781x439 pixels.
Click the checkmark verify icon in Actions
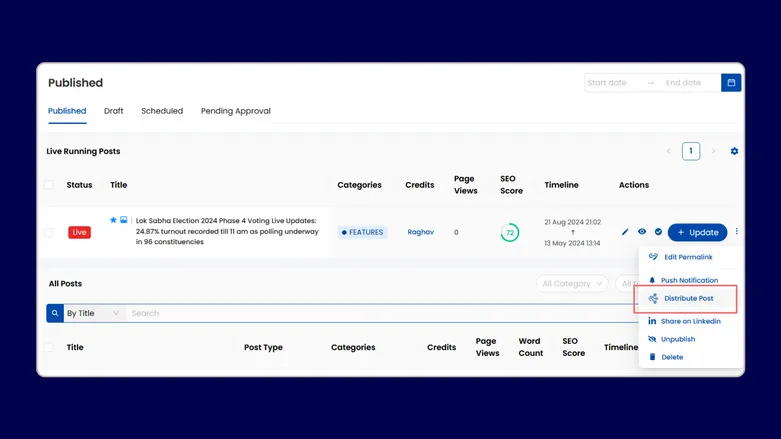tap(658, 232)
